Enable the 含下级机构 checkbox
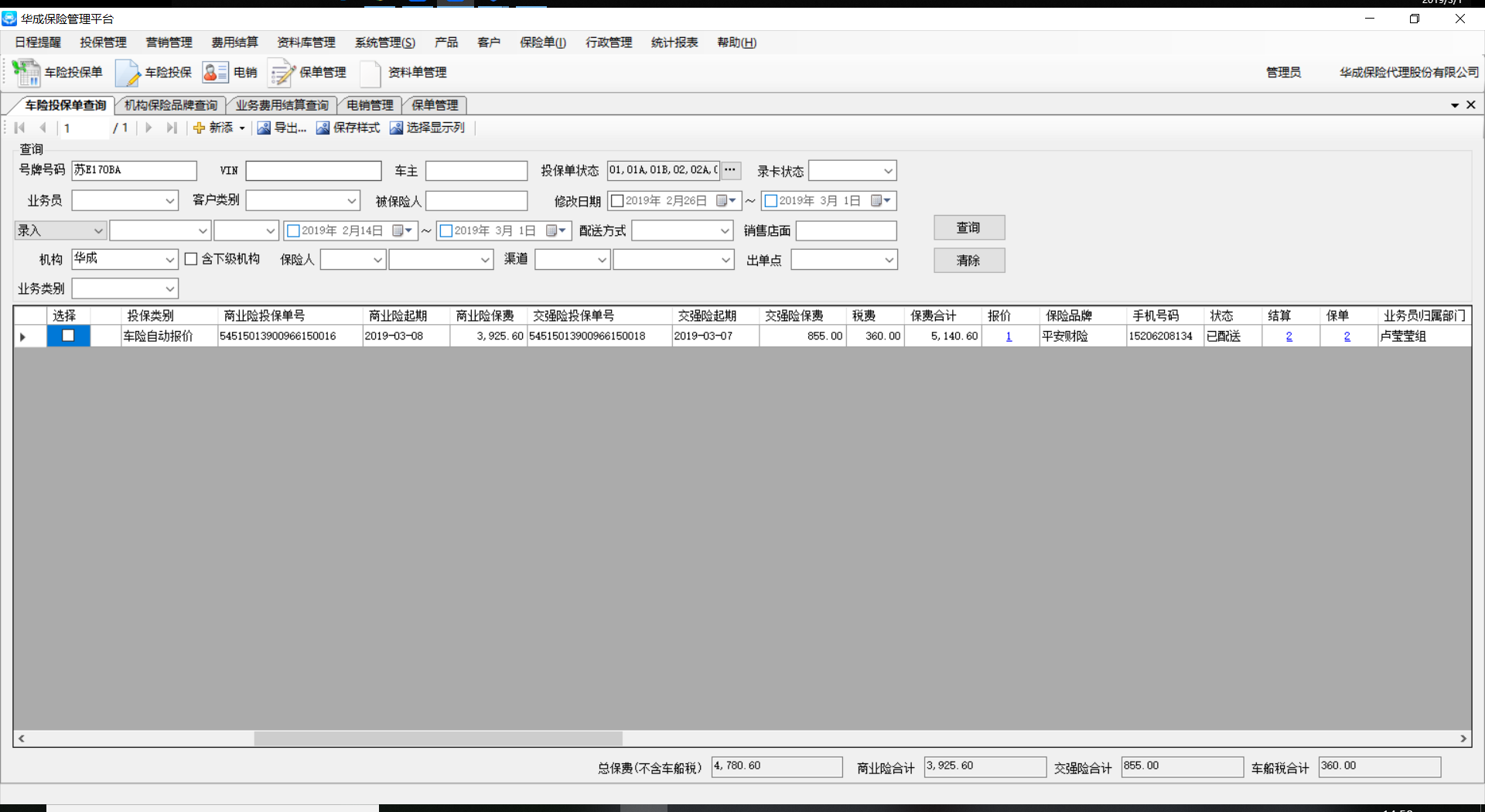The height and width of the screenshot is (812, 1485). [x=191, y=259]
